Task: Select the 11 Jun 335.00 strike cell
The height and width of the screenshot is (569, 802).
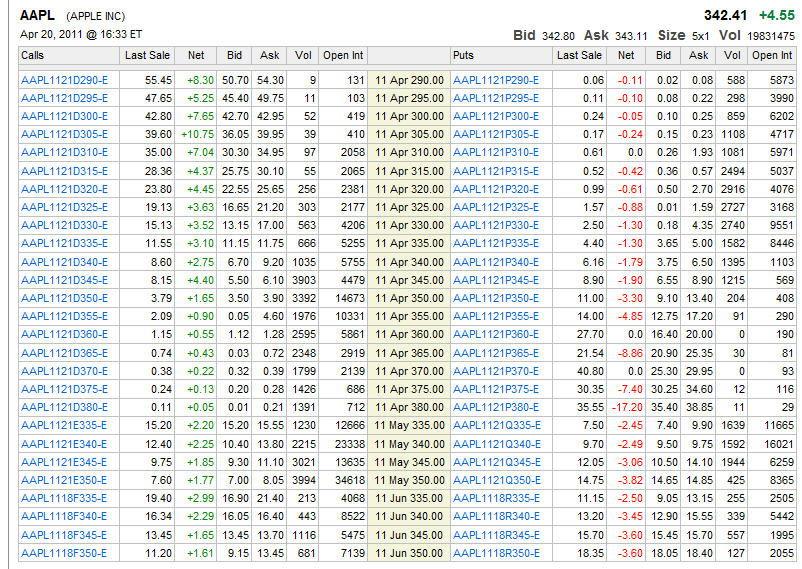Action: coord(409,497)
